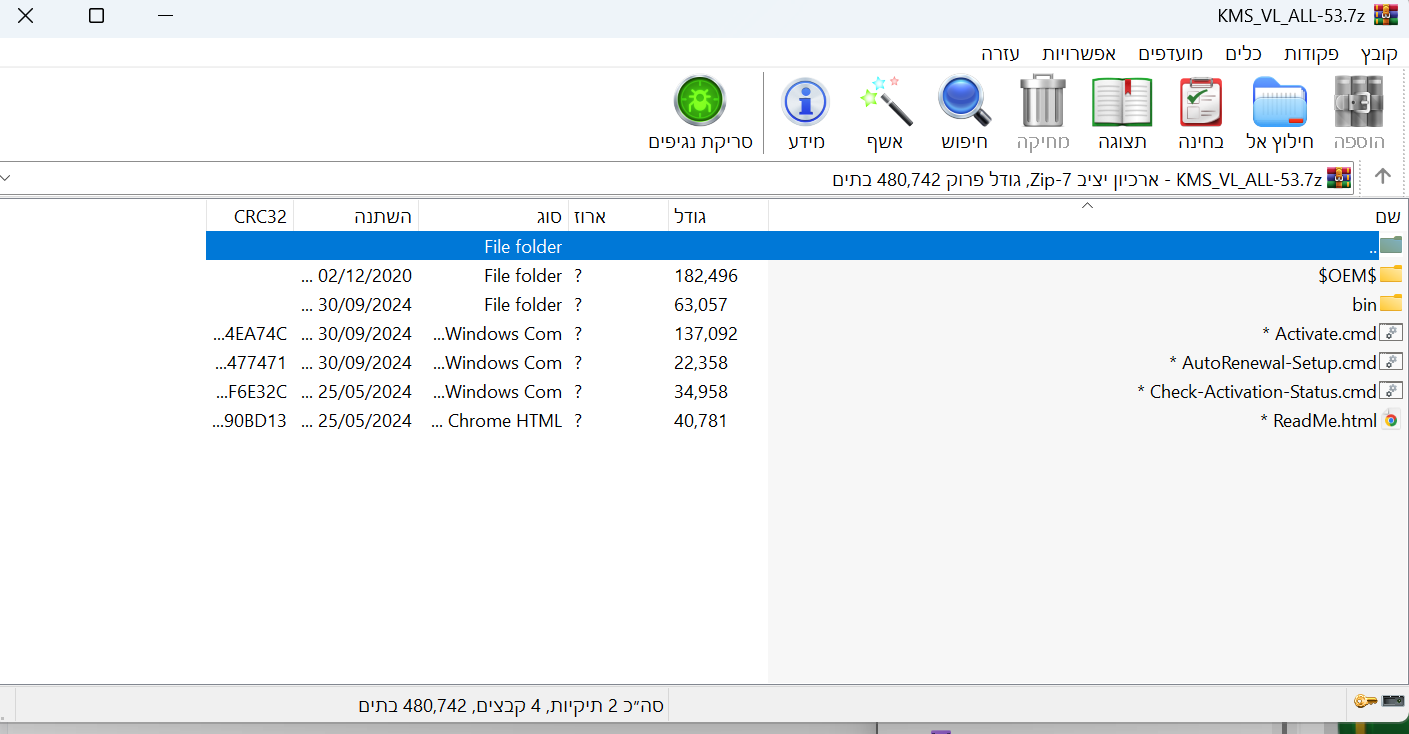Launch the Wizard (אשף) wand icon
Screen dimensions: 1409x734
[886, 101]
